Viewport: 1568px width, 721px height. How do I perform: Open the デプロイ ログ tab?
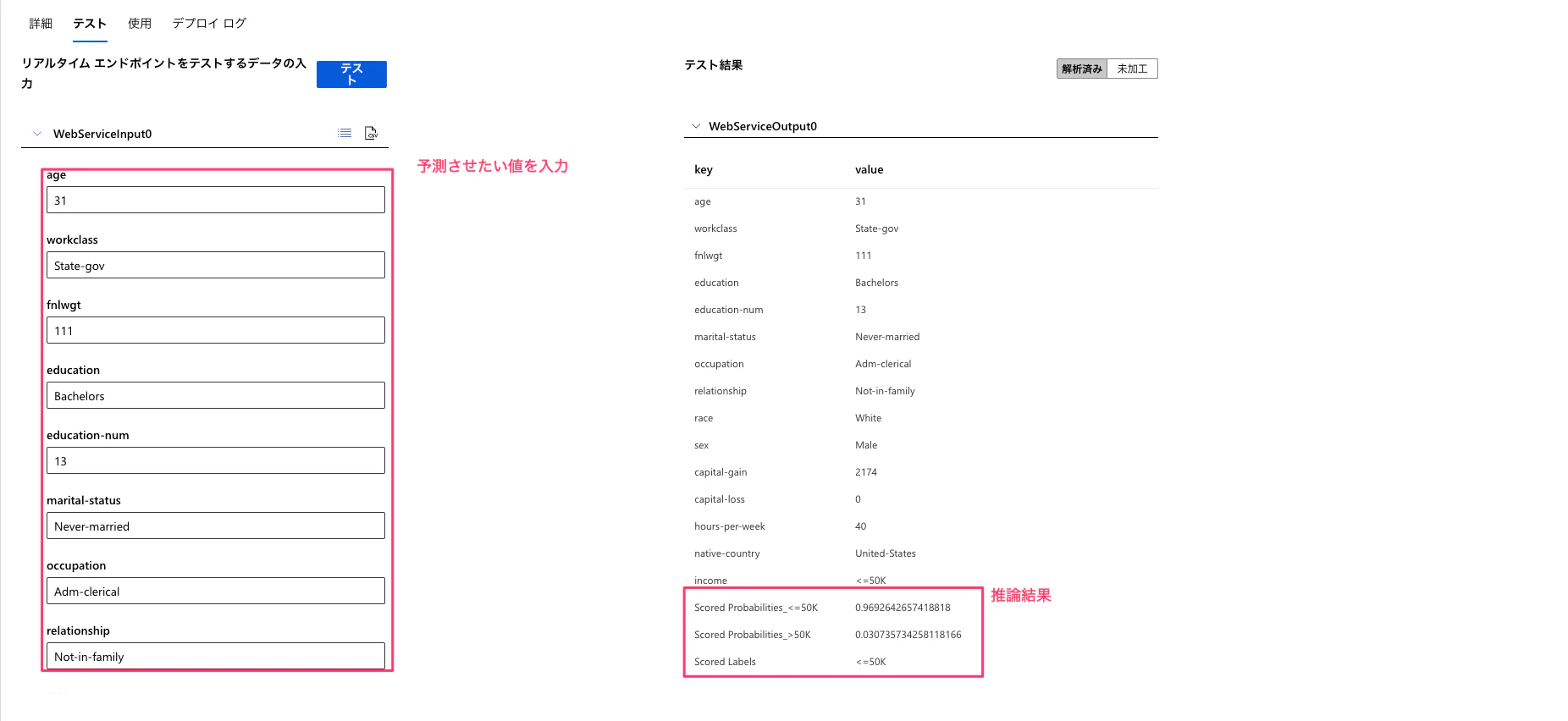209,24
